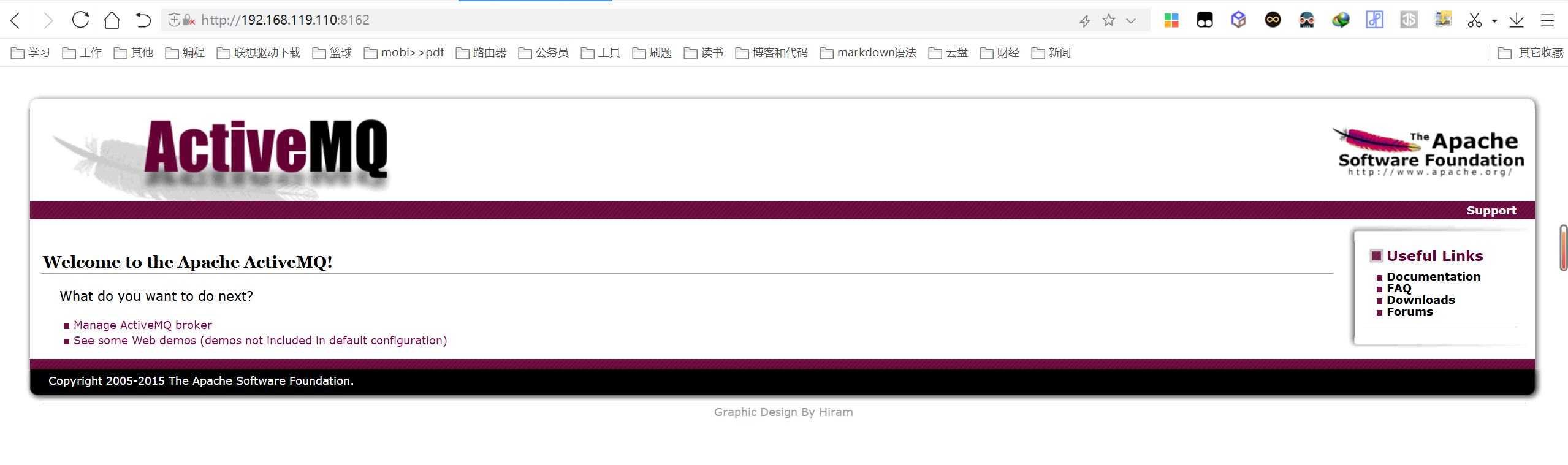Open the 刷题 bookmarks folder
1568x465 pixels.
[652, 53]
